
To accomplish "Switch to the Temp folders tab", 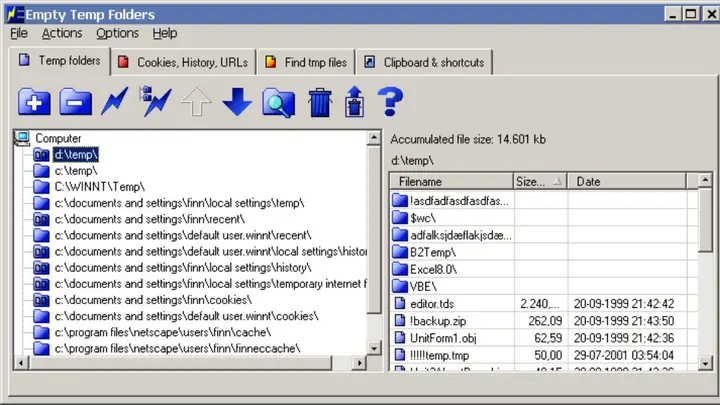I will pyautogui.click(x=60, y=61).
